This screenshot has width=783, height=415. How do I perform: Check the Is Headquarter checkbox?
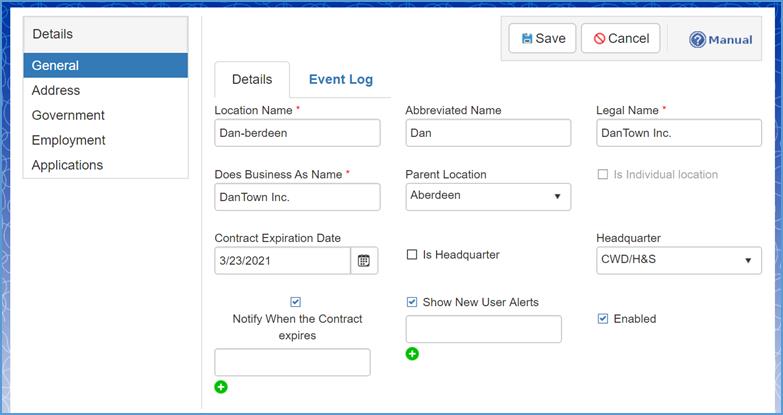click(412, 255)
